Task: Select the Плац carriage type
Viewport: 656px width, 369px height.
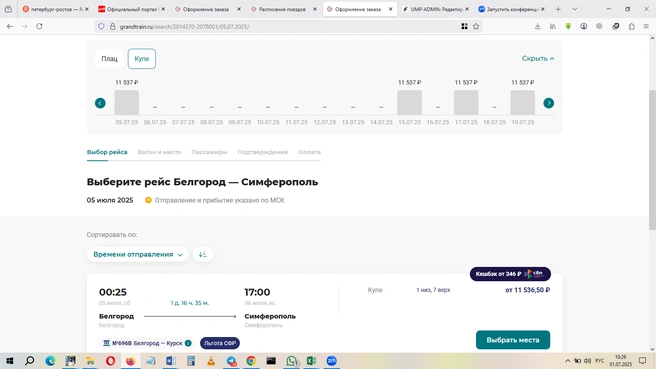Action: click(109, 59)
